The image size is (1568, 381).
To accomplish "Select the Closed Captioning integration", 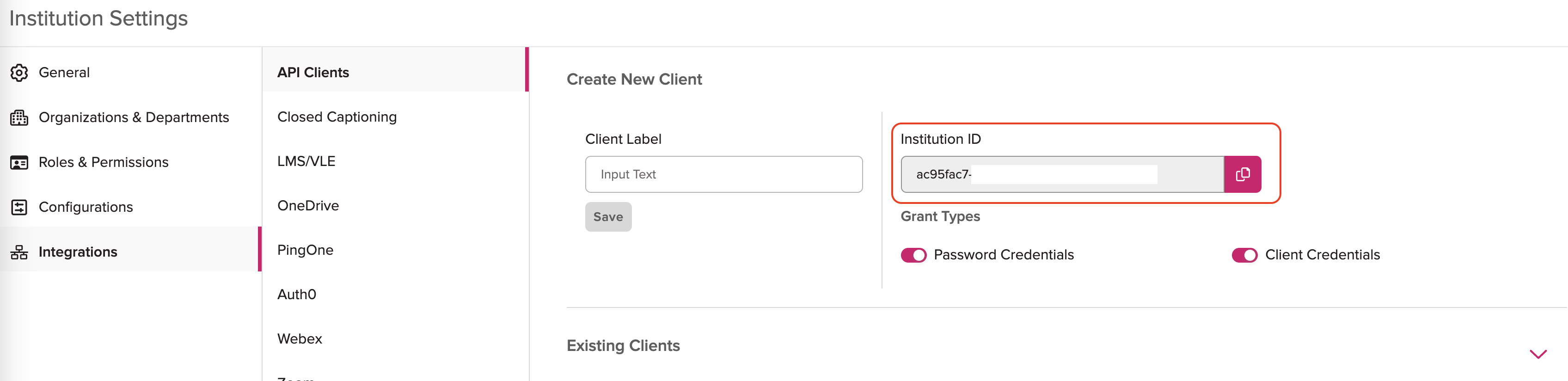I will [x=337, y=117].
